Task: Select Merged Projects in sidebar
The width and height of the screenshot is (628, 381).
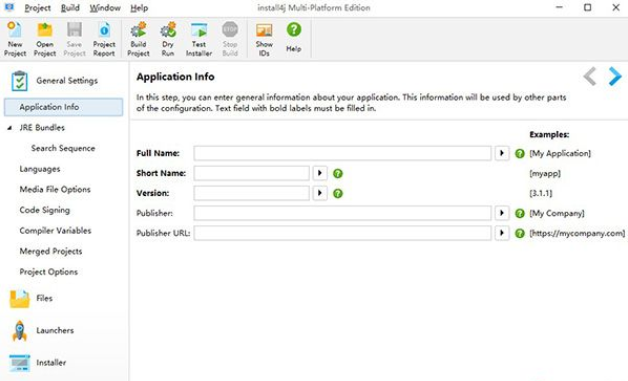Action: 51,252
